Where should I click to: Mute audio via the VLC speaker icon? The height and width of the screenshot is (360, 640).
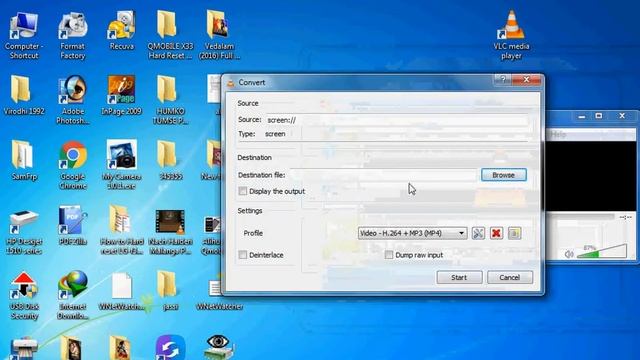[x=569, y=254]
